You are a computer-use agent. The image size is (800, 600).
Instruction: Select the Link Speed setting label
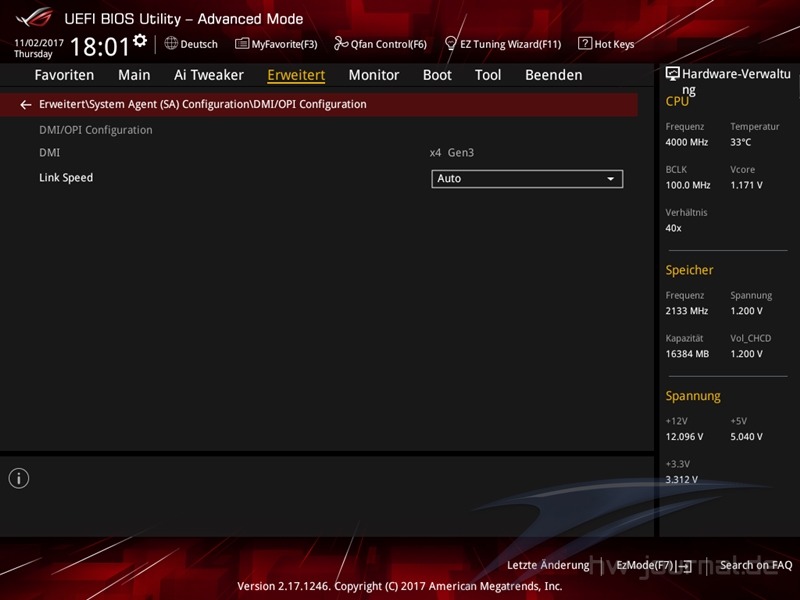click(x=66, y=178)
